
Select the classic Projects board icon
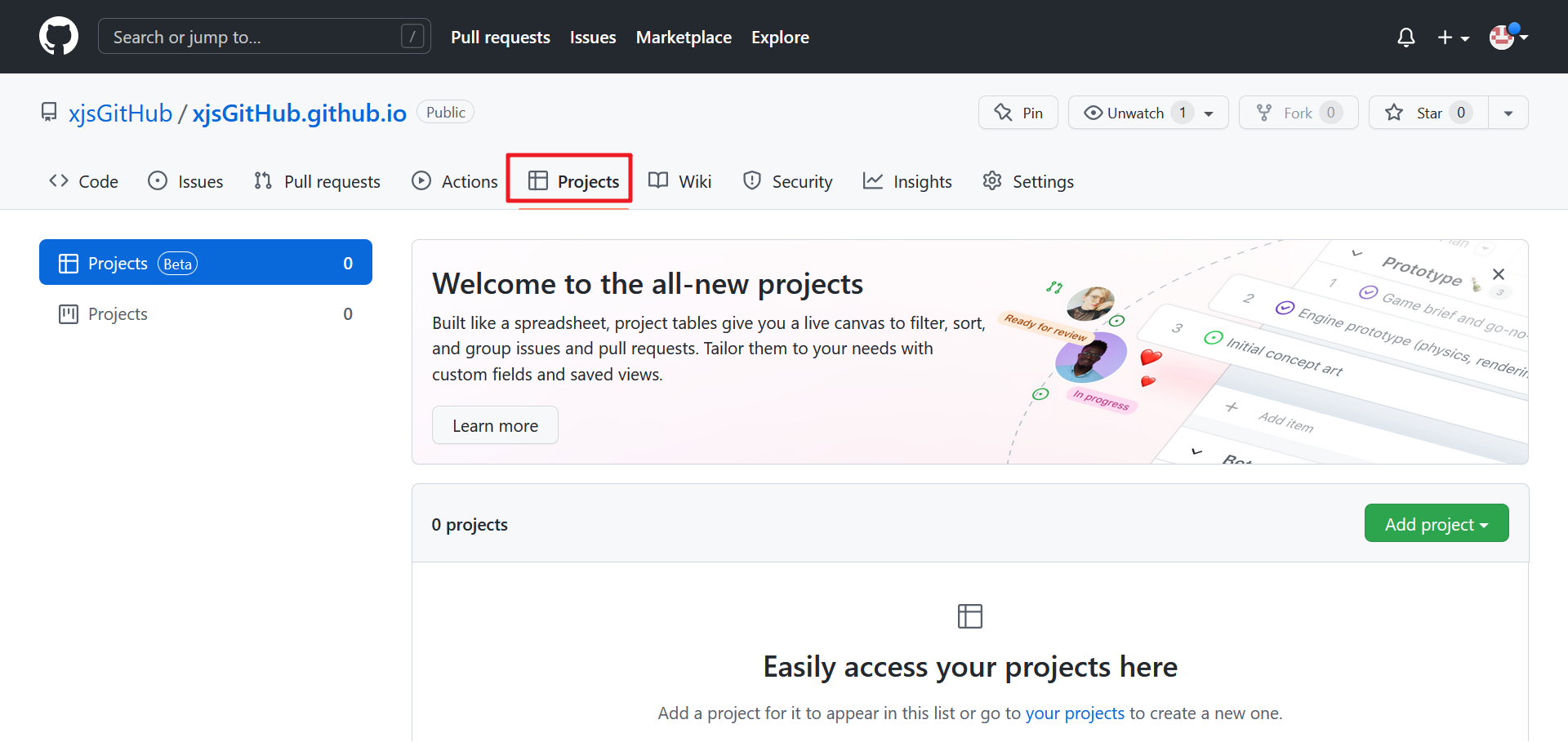coord(69,313)
